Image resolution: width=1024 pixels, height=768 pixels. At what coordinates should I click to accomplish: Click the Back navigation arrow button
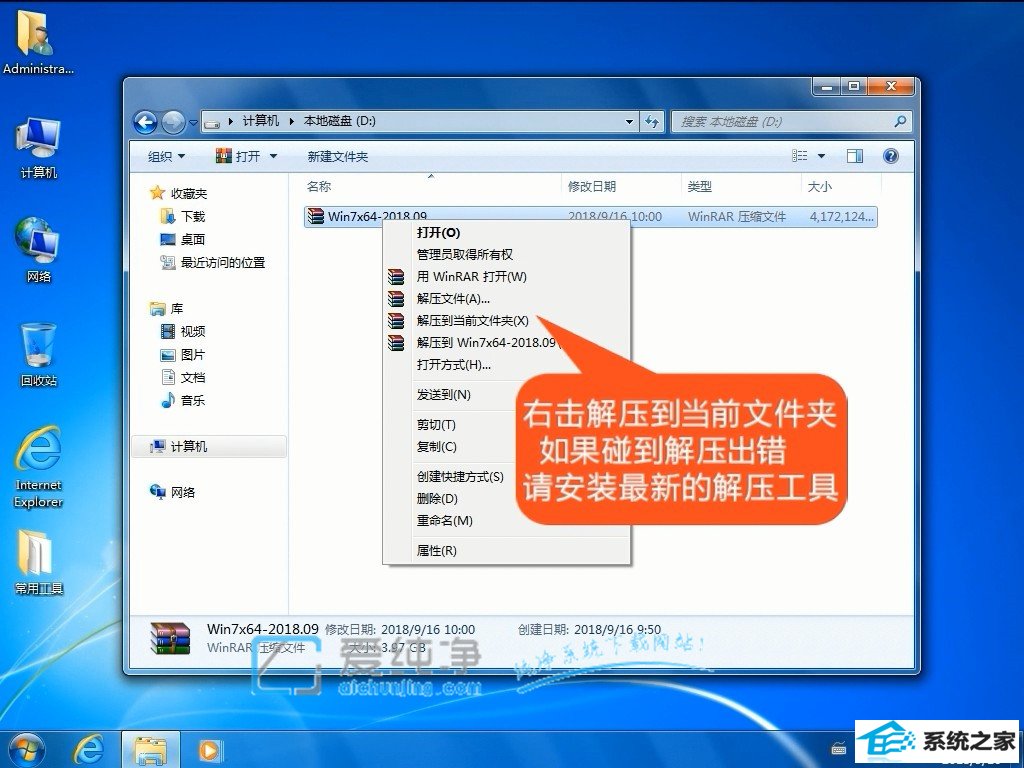coord(146,122)
